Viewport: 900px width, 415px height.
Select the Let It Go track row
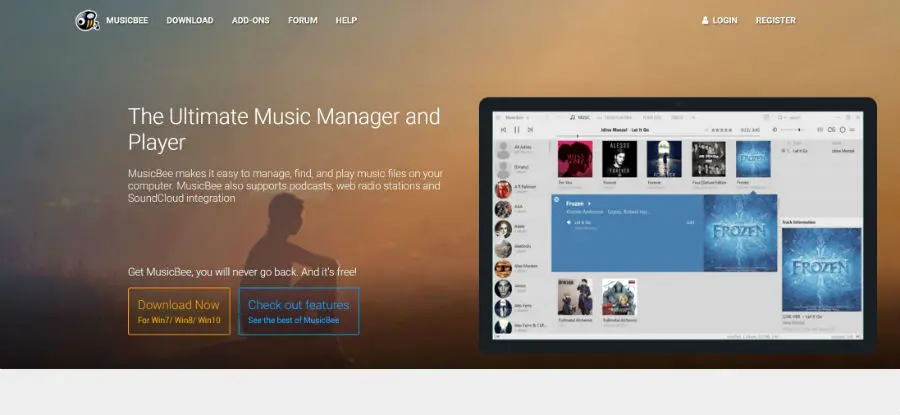click(x=630, y=223)
